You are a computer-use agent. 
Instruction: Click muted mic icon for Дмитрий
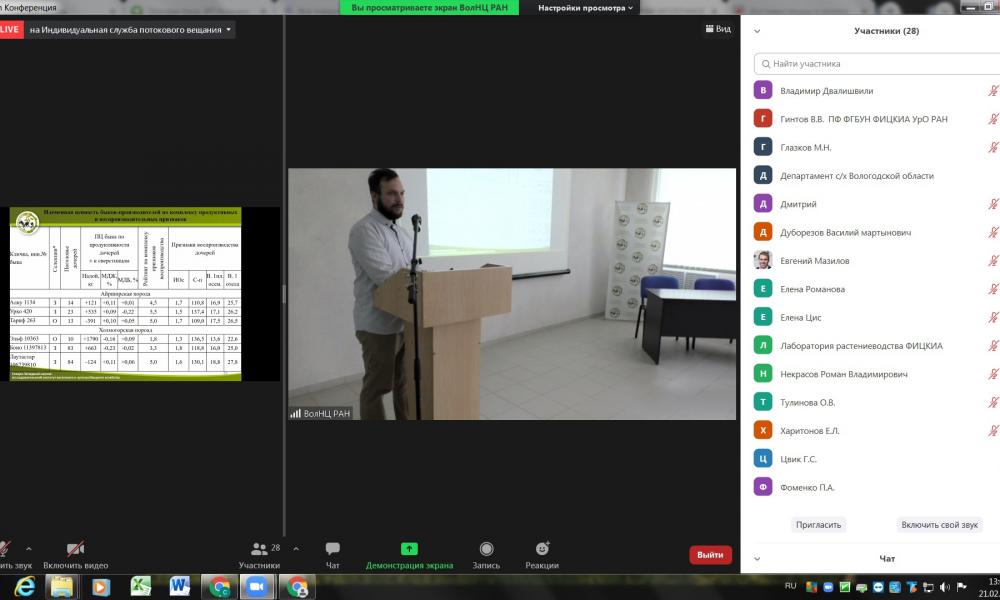pos(993,204)
